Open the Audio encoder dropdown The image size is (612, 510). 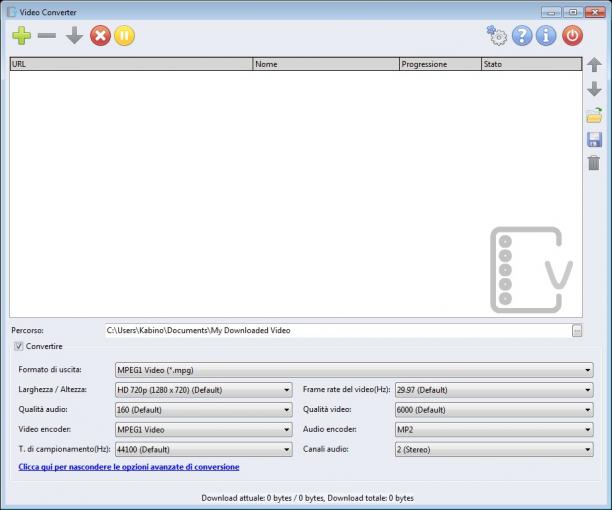tap(494, 430)
